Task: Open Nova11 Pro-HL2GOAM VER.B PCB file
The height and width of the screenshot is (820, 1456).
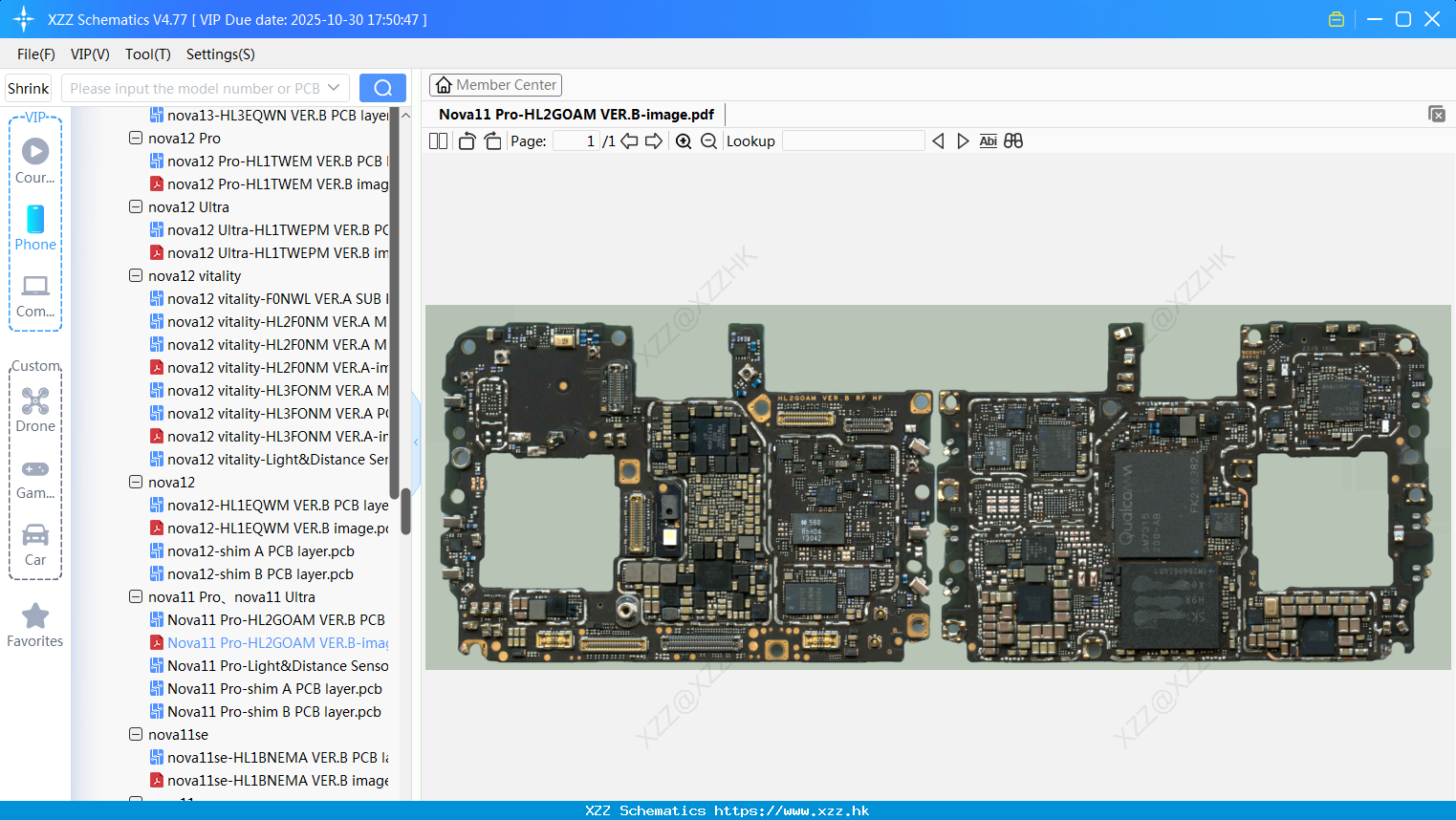Action: (x=269, y=619)
